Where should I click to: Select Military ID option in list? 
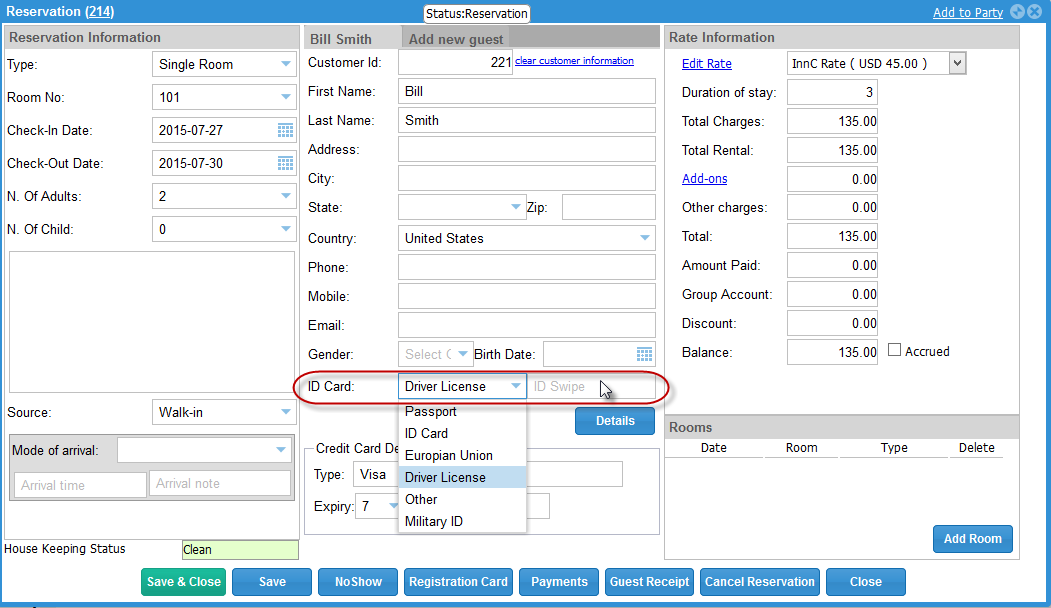pyautogui.click(x=434, y=521)
